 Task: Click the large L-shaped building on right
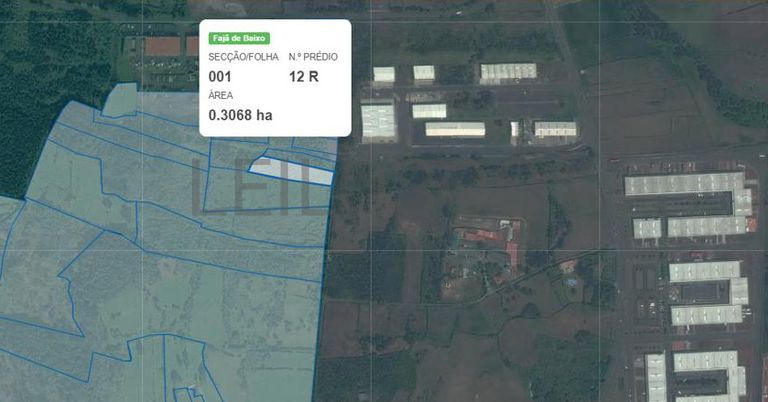point(690,195)
